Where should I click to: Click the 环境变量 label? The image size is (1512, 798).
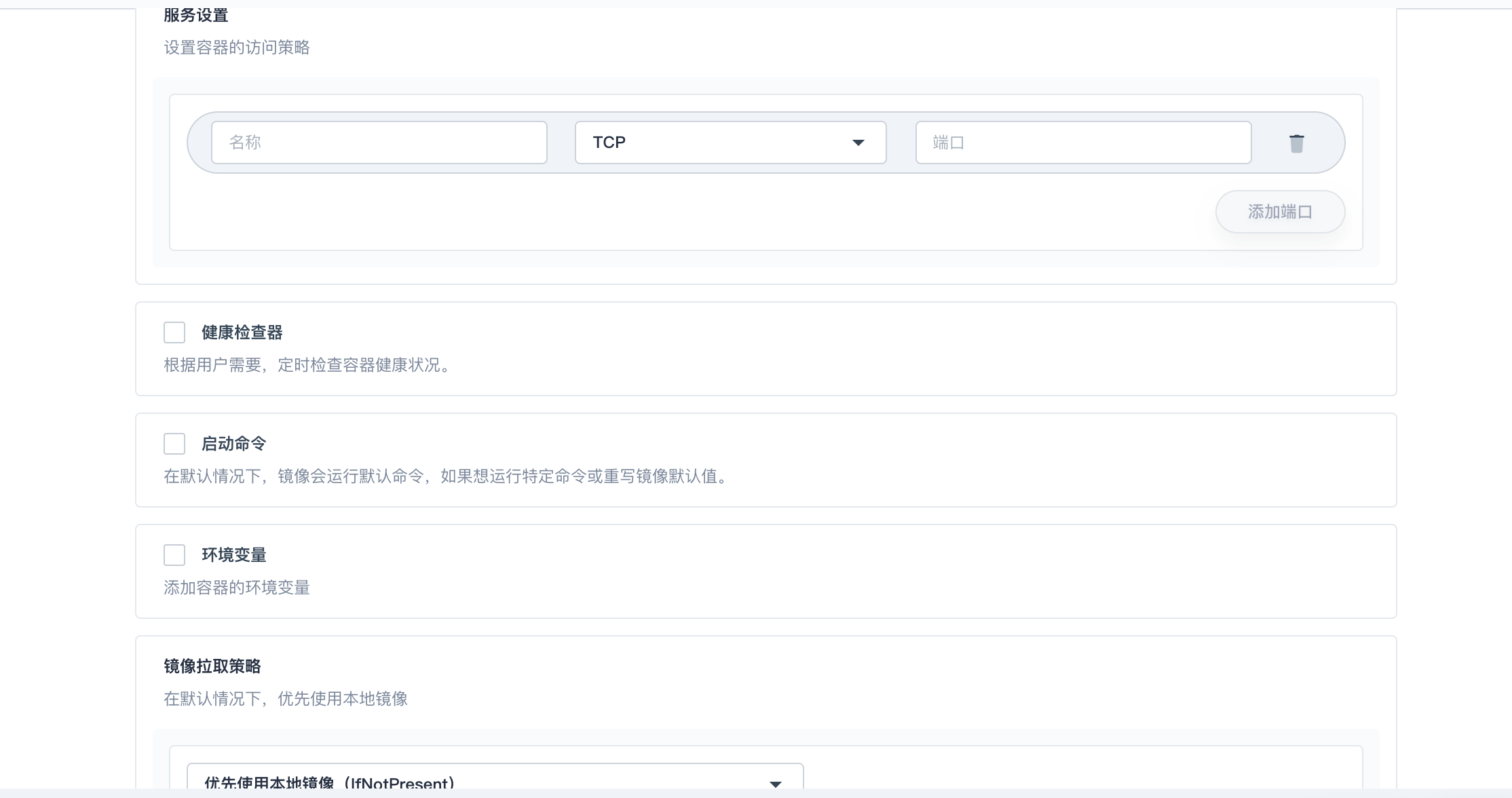tap(234, 555)
